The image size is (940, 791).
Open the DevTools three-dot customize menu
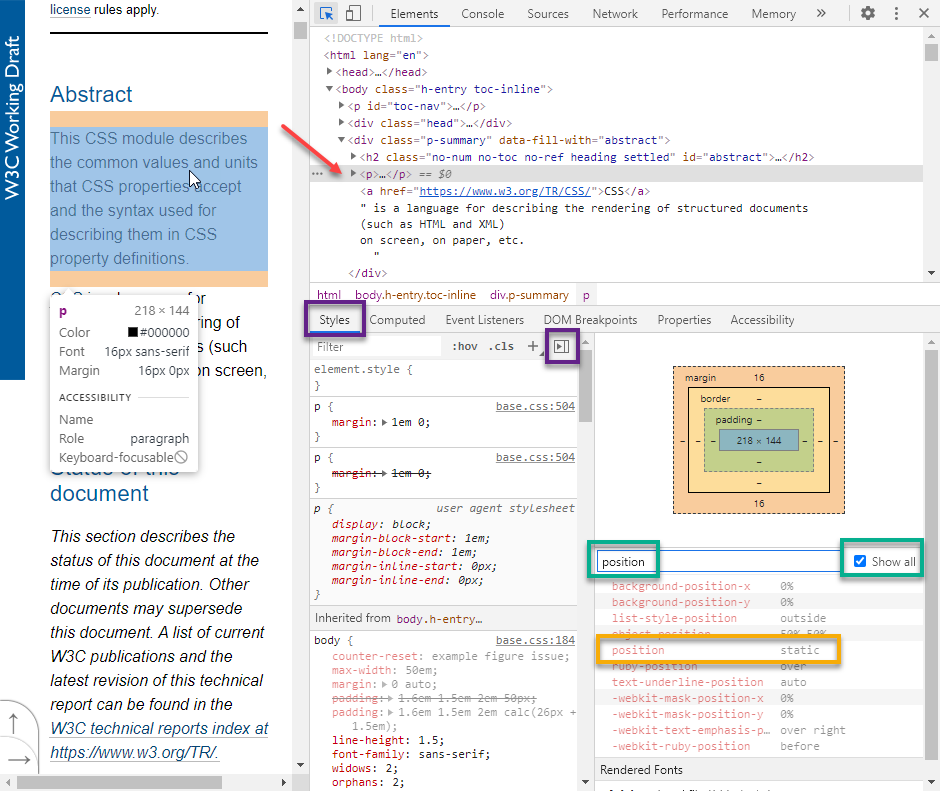896,13
